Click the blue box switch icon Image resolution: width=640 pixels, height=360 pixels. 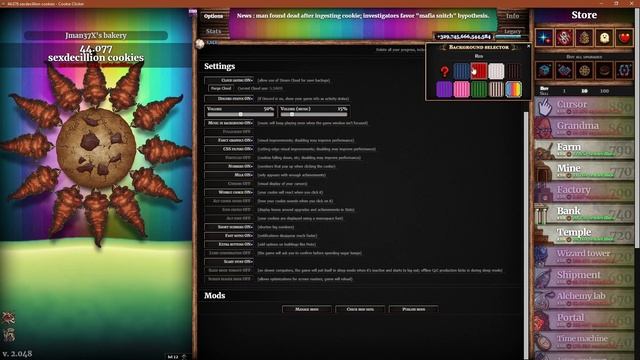(x=544, y=71)
